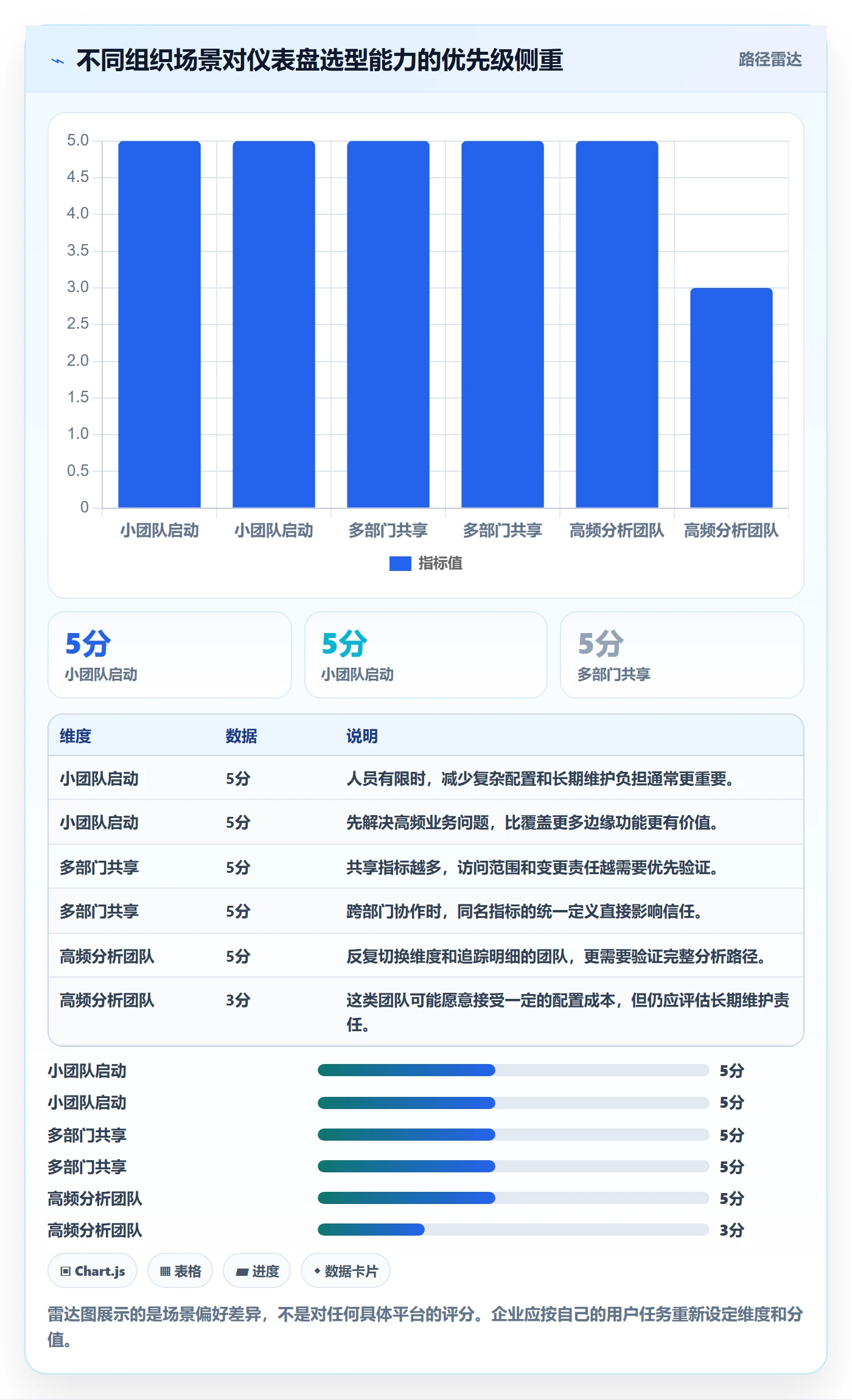Click the "说明" table column header
The image size is (852, 1400).
pos(362,736)
